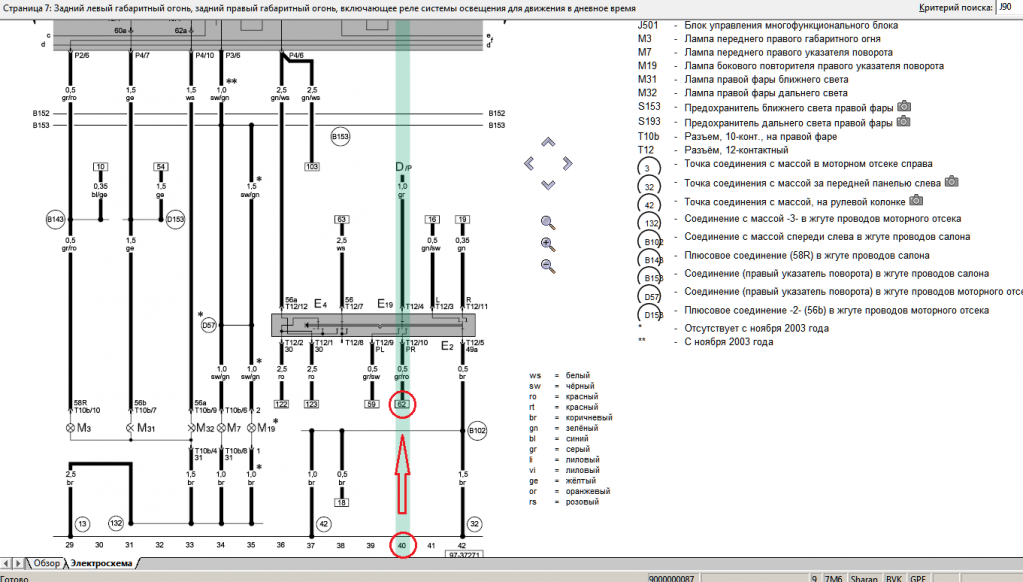The height and width of the screenshot is (582, 1023).
Task: Jump to current track reference 103
Action: point(312,166)
